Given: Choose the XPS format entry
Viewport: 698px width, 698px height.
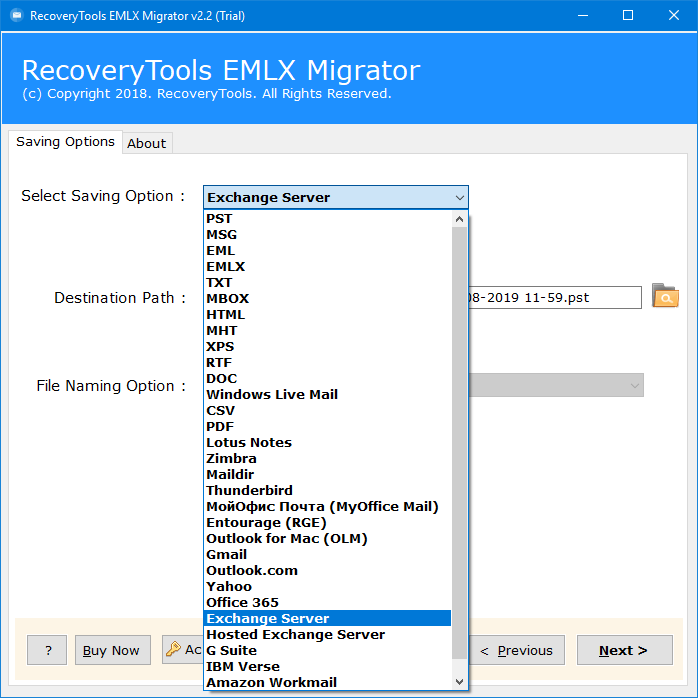Looking at the screenshot, I should 327,347.
